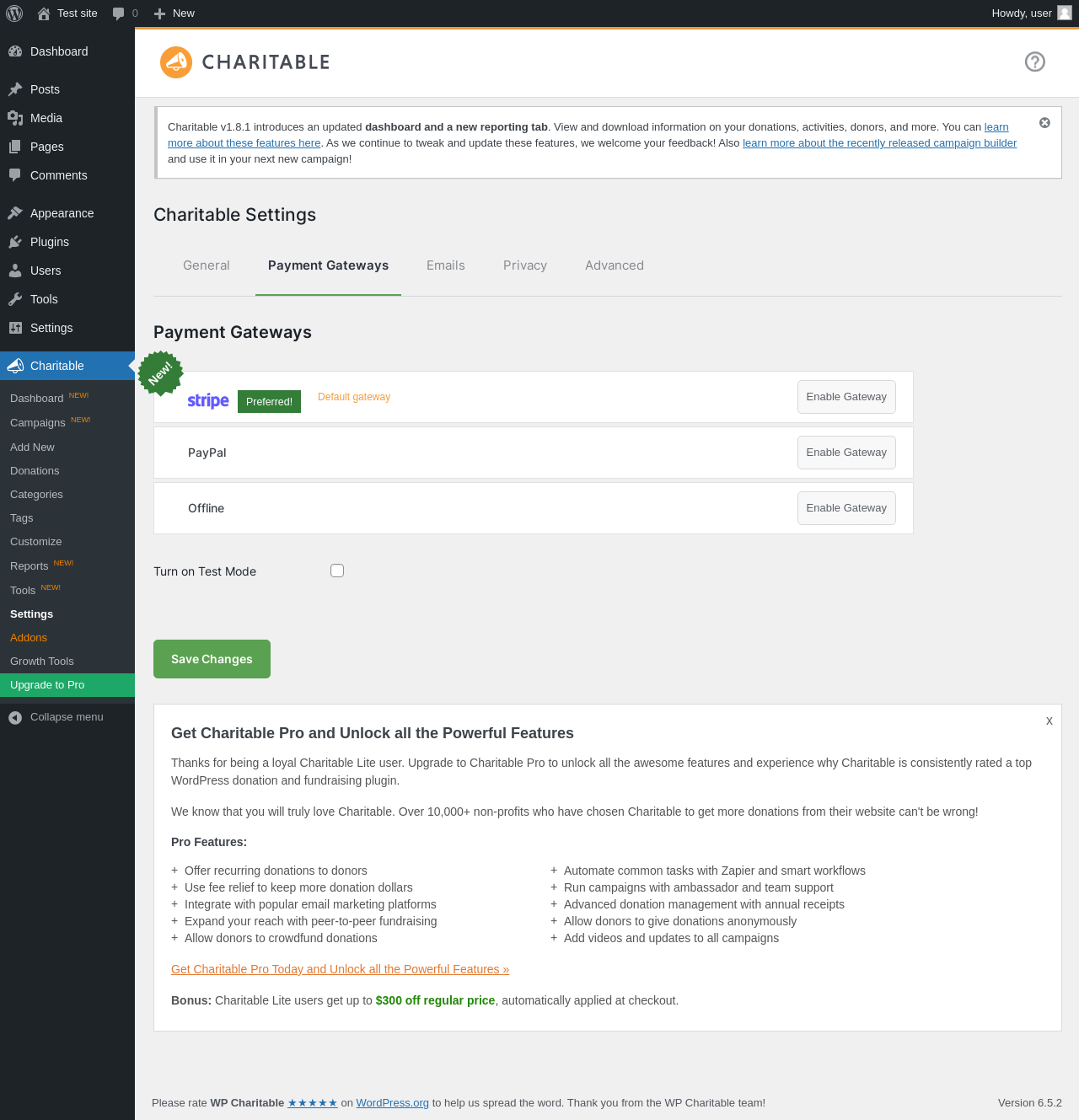This screenshot has width=1079, height=1120.
Task: Enable the Stripe gateway
Action: coord(846,397)
